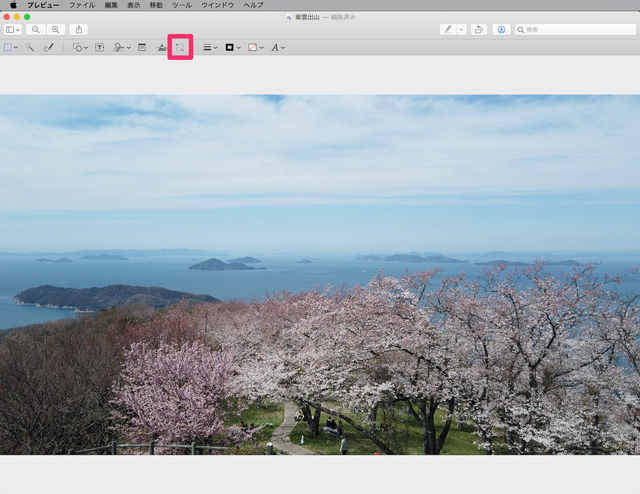Screen dimensions: 640x494
Task: Open the Shapes tool dropdown
Action: (79, 47)
